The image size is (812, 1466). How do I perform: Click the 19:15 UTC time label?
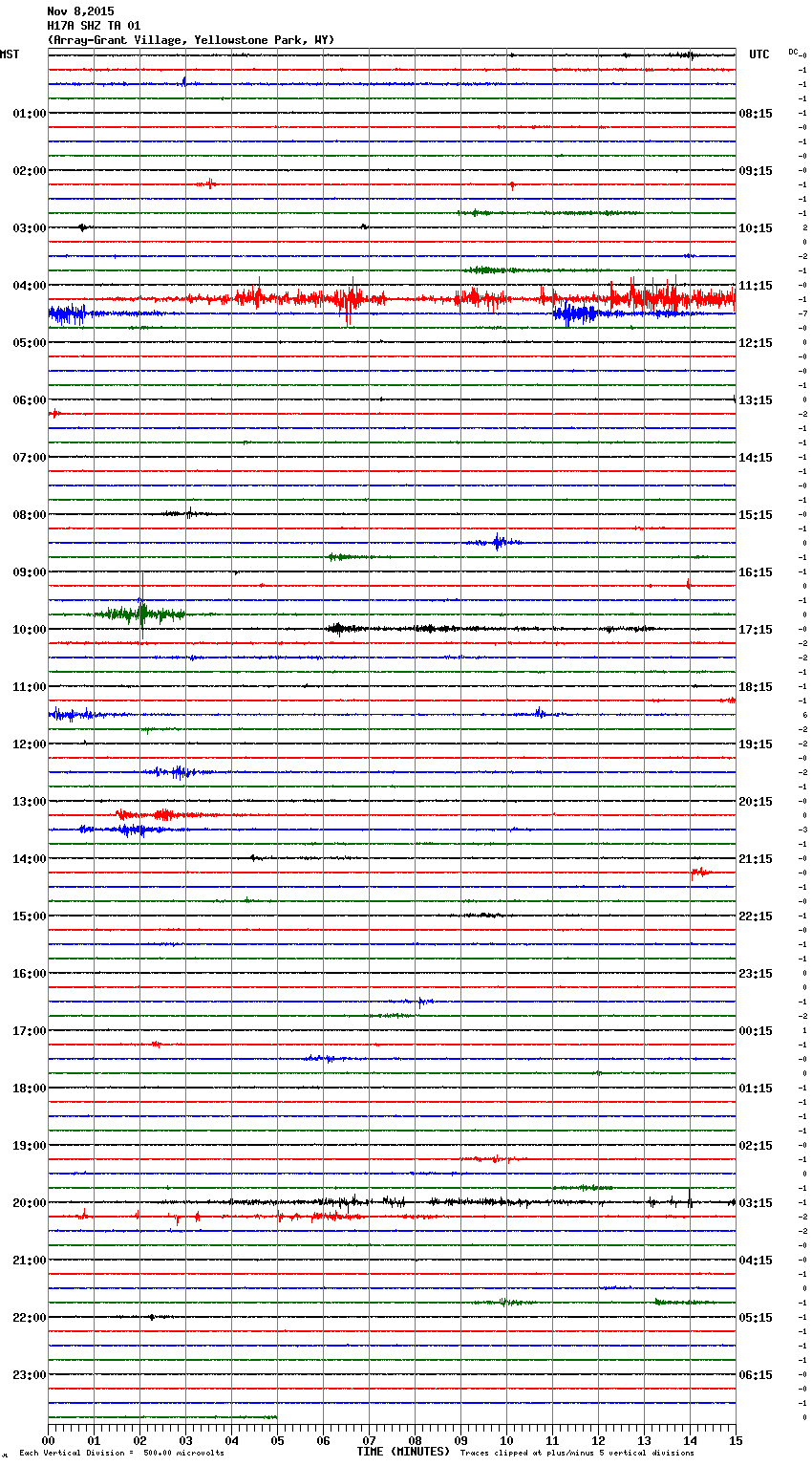click(756, 744)
